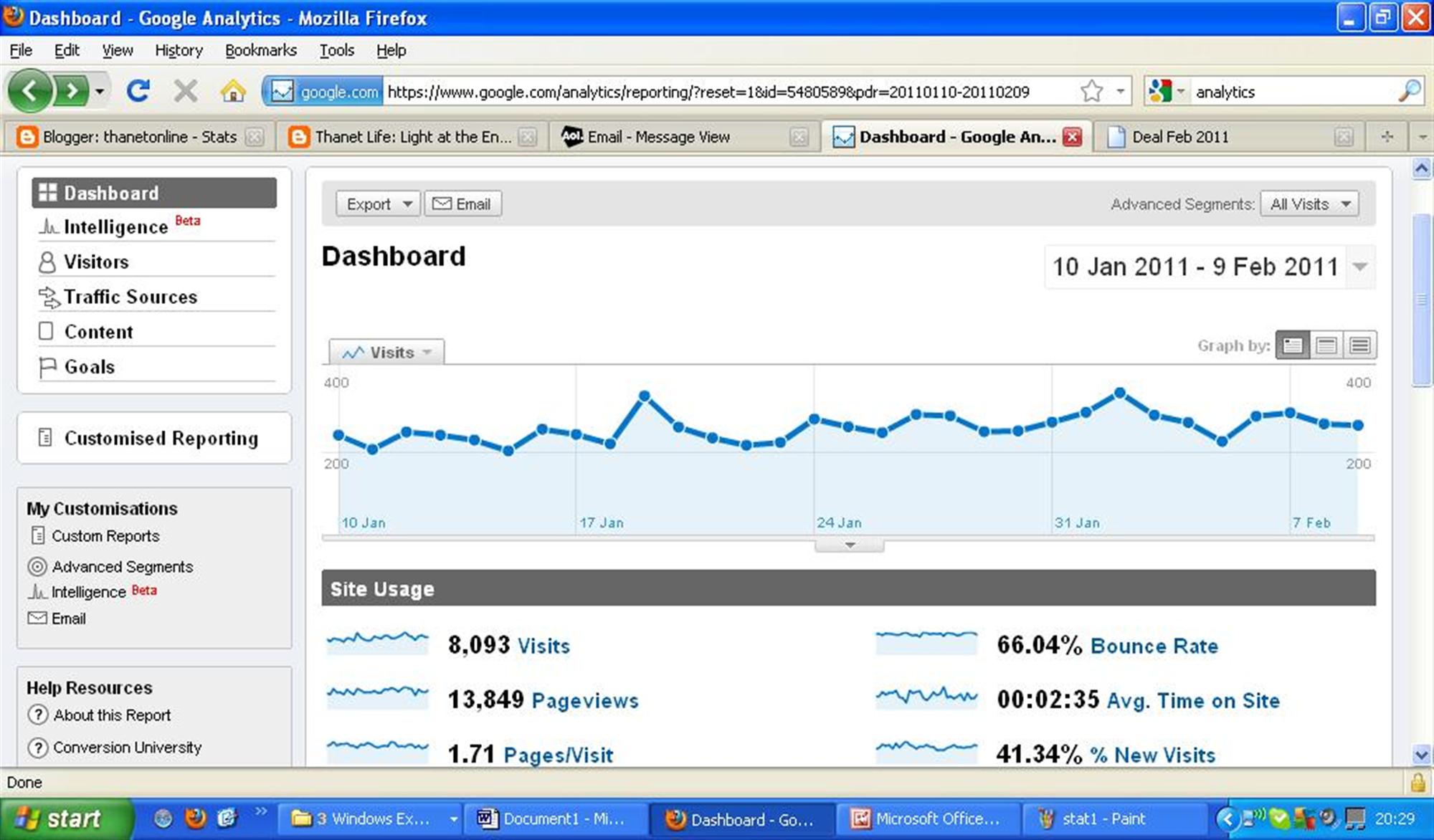The height and width of the screenshot is (840, 1434).
Task: Click the % New Visits link
Action: tap(1153, 755)
